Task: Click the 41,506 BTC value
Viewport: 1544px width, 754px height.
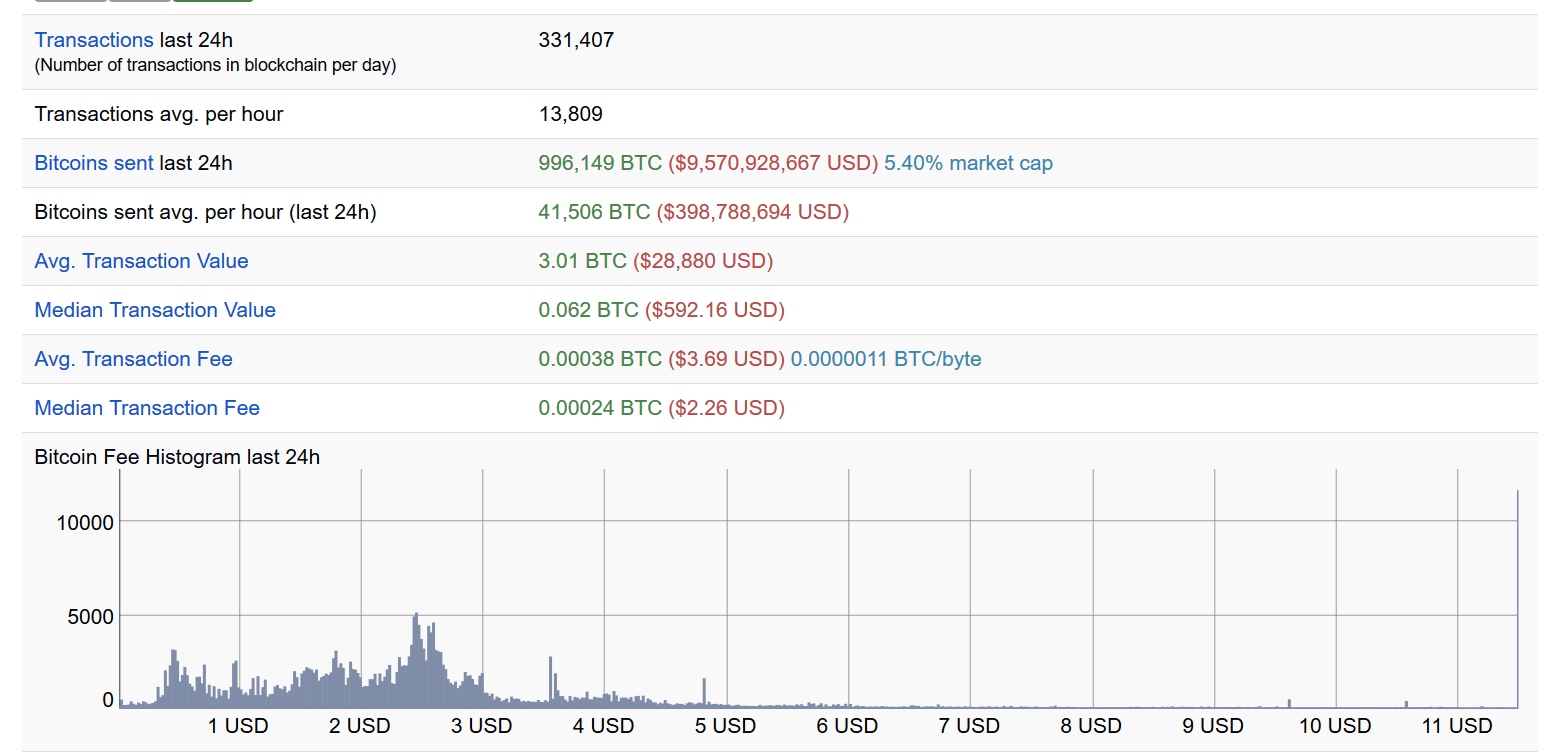Action: (x=594, y=212)
